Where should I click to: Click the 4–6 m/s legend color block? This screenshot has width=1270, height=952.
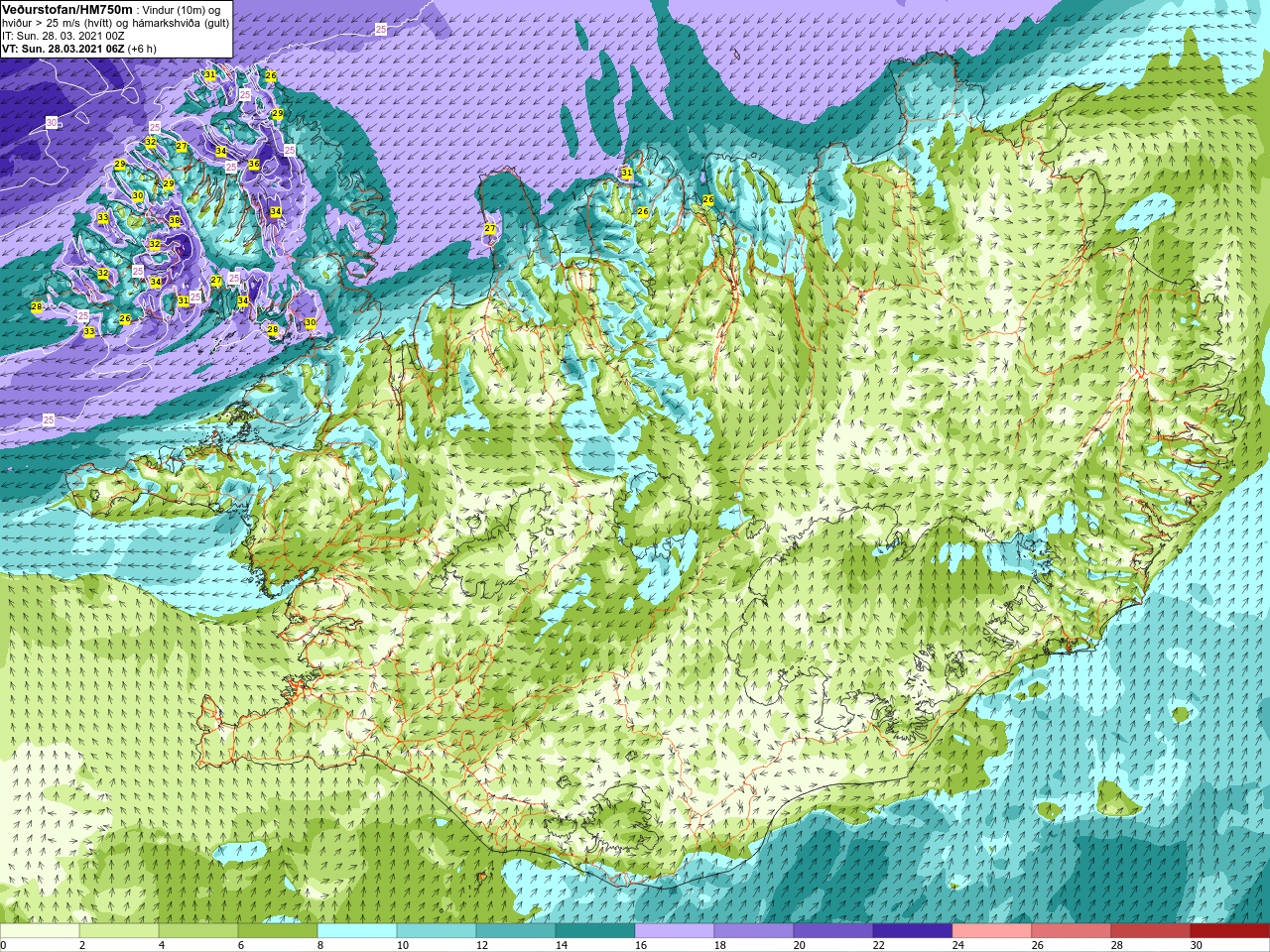198,932
